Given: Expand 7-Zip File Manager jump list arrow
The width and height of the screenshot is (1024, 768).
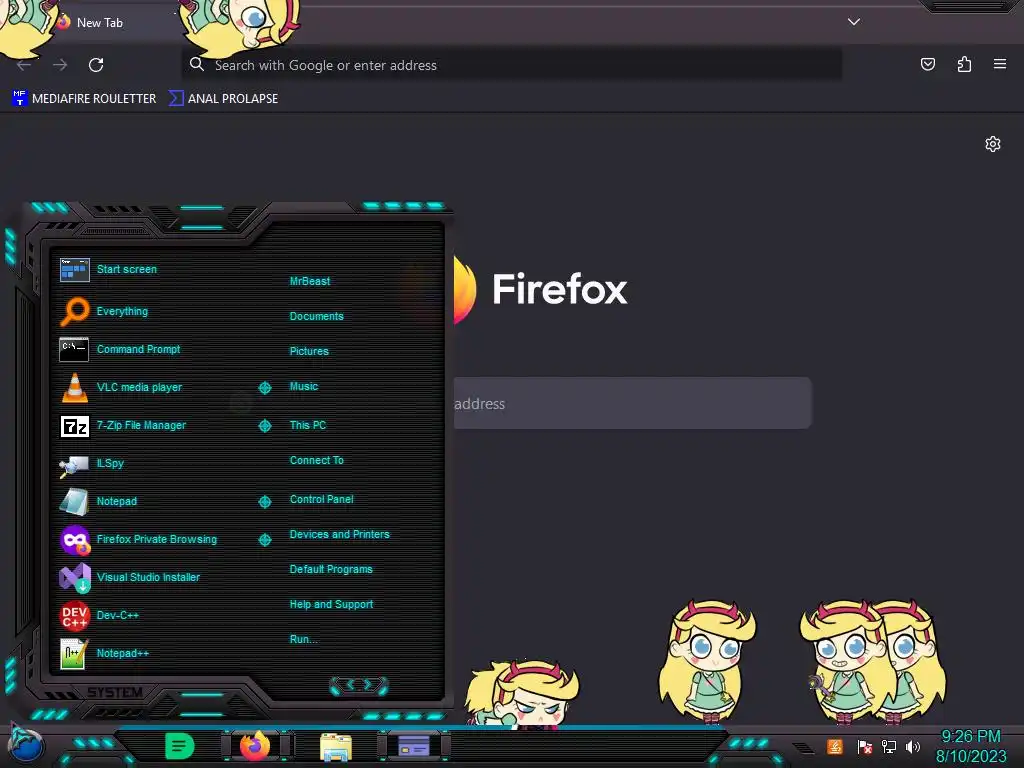Looking at the screenshot, I should tap(264, 426).
